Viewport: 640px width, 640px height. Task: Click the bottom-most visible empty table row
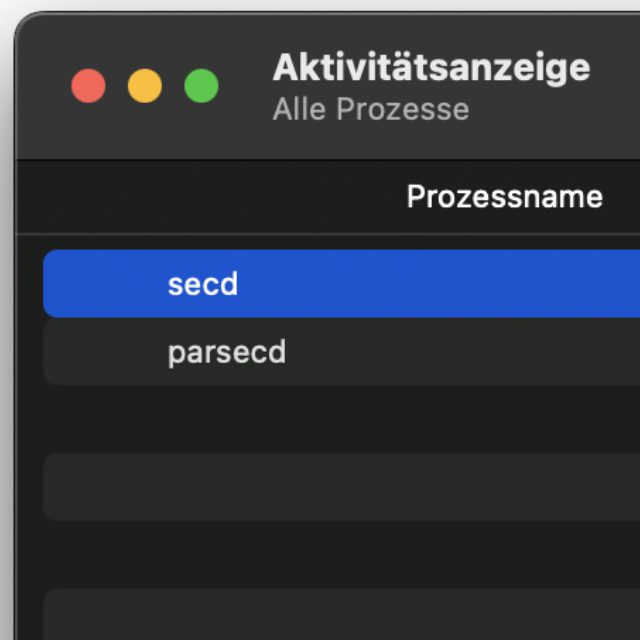[340, 615]
